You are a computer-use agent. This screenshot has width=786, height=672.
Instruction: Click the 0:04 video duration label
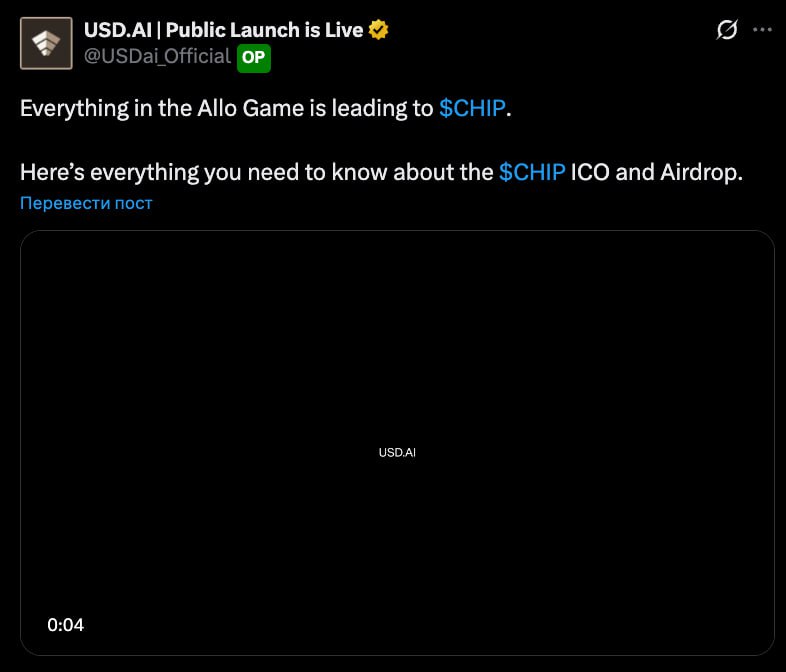66,625
